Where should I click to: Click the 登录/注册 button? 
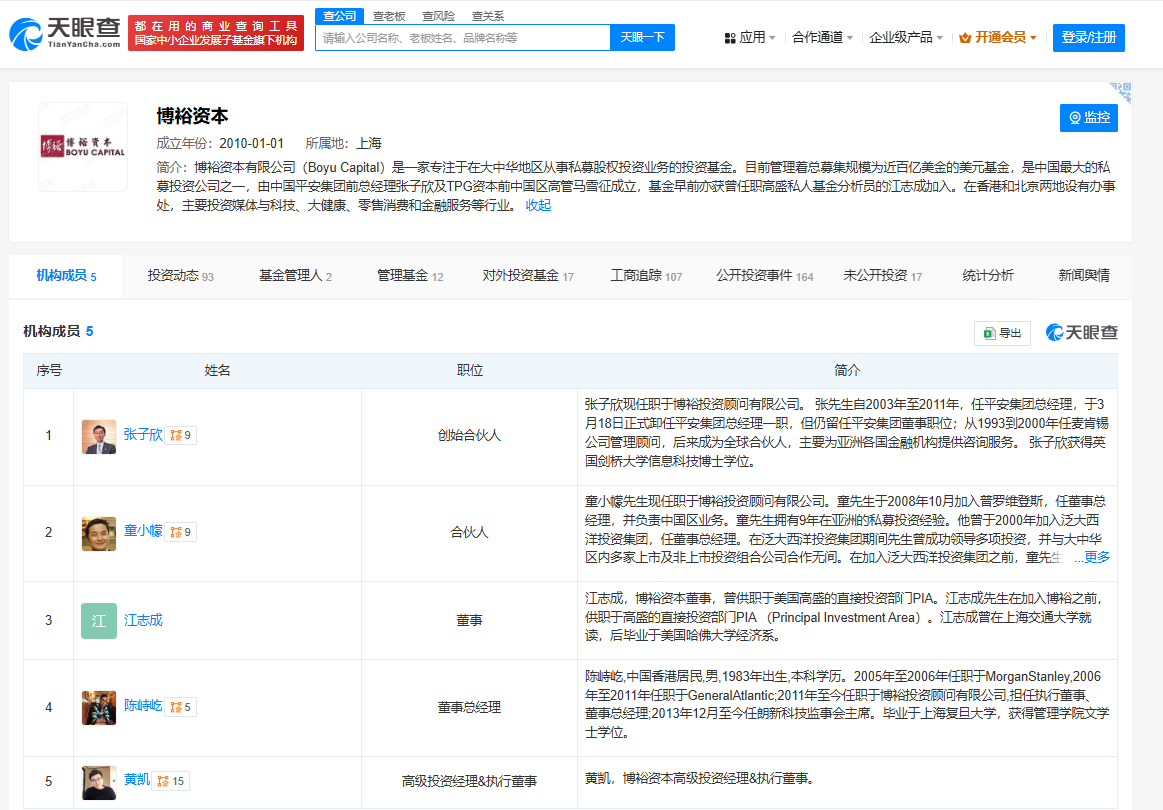1088,38
